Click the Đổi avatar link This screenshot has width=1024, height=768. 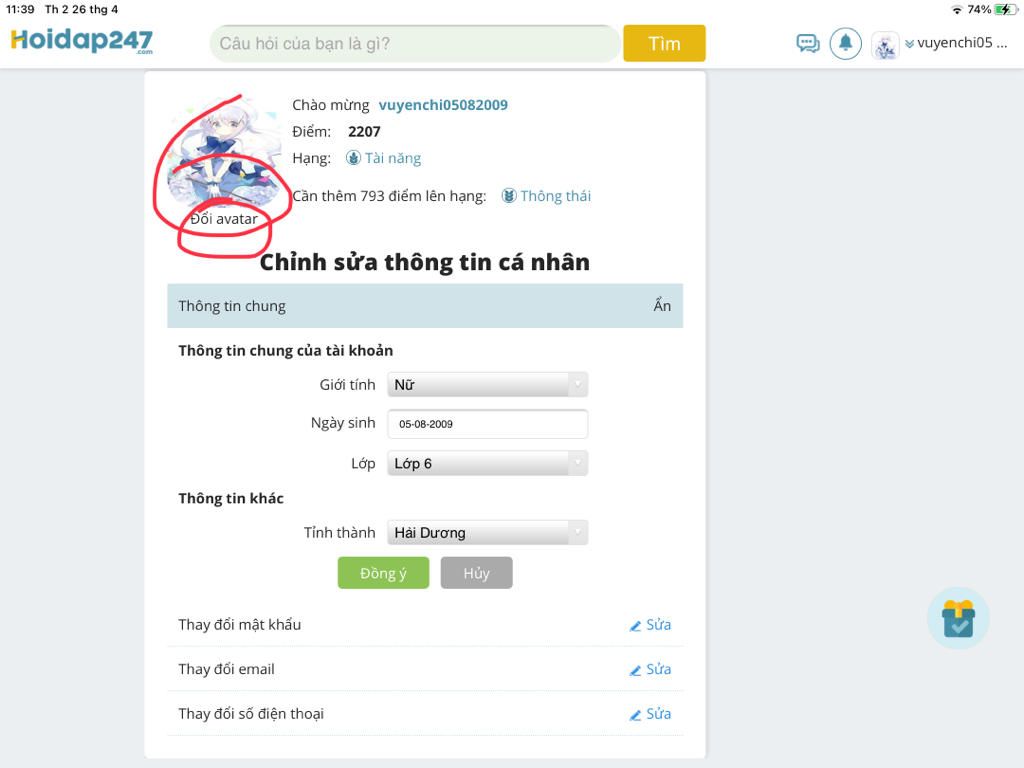point(224,219)
